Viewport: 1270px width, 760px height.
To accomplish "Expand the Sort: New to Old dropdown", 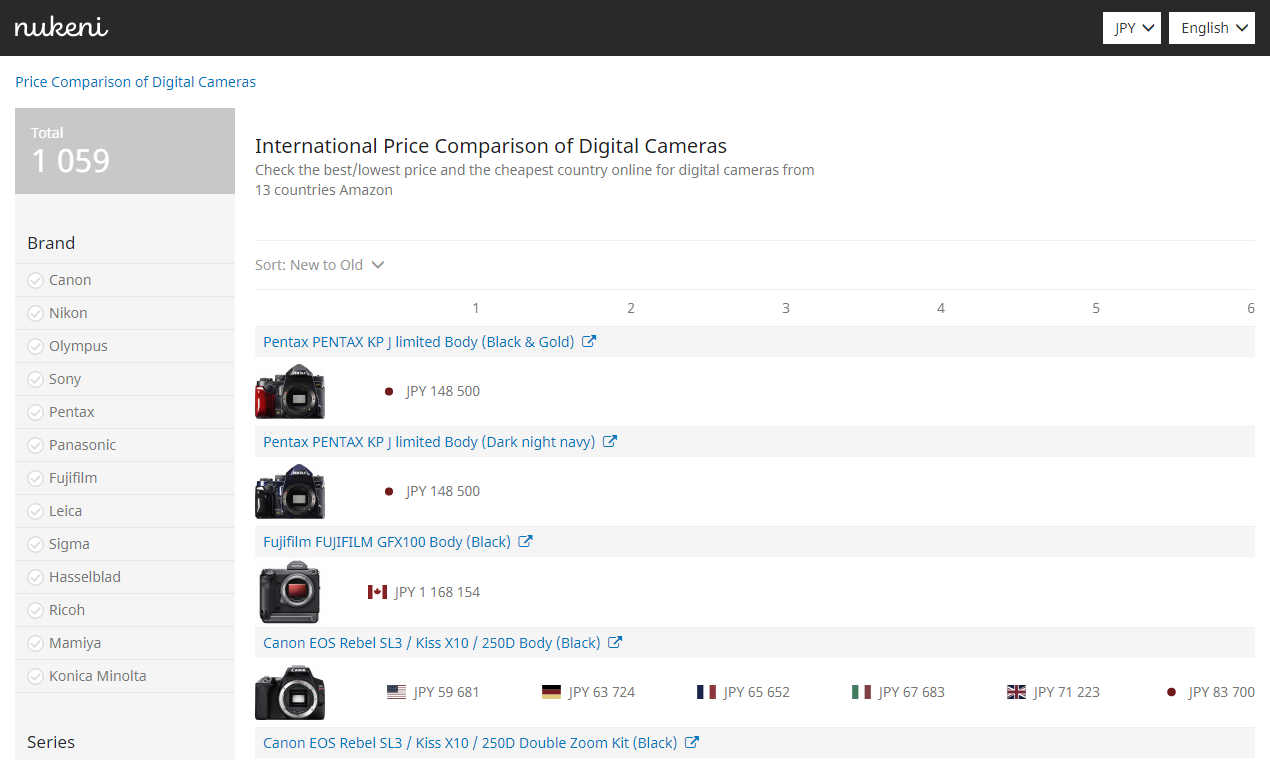I will (320, 264).
